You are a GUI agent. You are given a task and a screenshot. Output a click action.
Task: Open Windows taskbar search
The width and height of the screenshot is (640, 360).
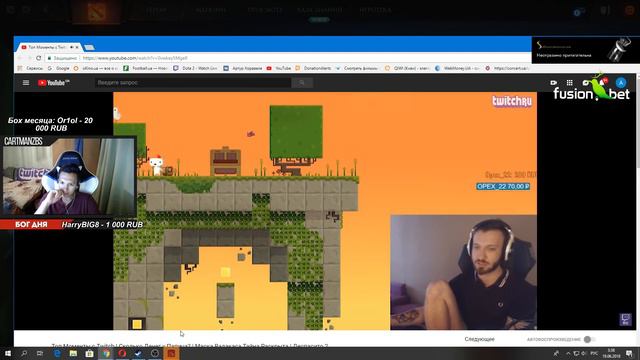(24, 353)
